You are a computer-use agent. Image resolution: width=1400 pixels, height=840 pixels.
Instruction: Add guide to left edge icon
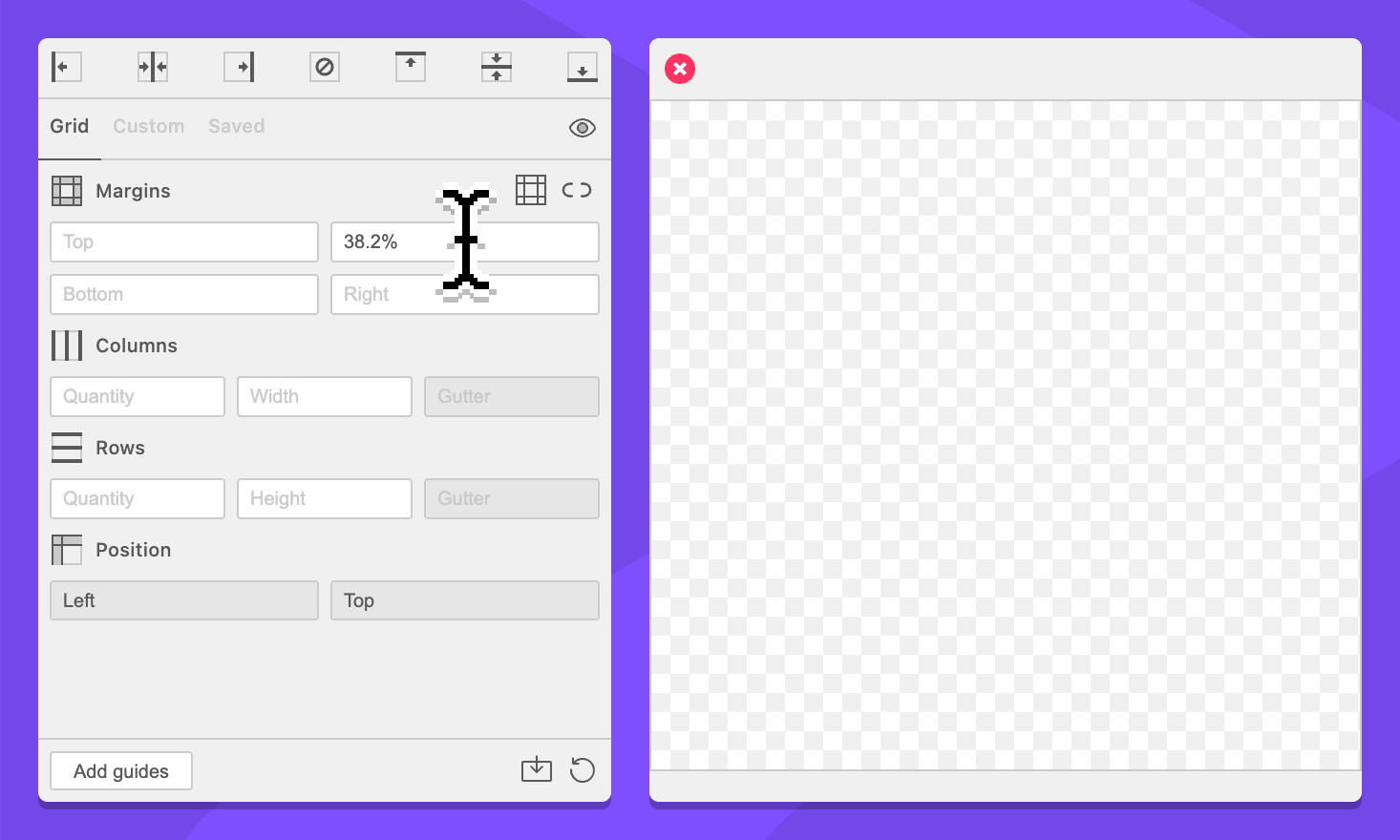(x=66, y=67)
